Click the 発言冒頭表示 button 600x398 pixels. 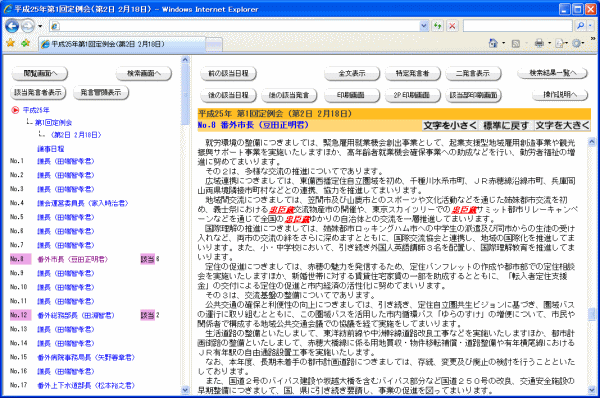coord(101,92)
